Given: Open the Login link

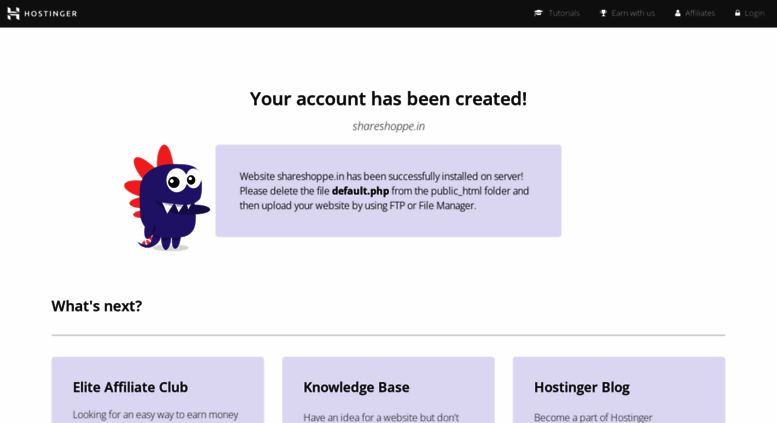Looking at the screenshot, I should click(754, 13).
